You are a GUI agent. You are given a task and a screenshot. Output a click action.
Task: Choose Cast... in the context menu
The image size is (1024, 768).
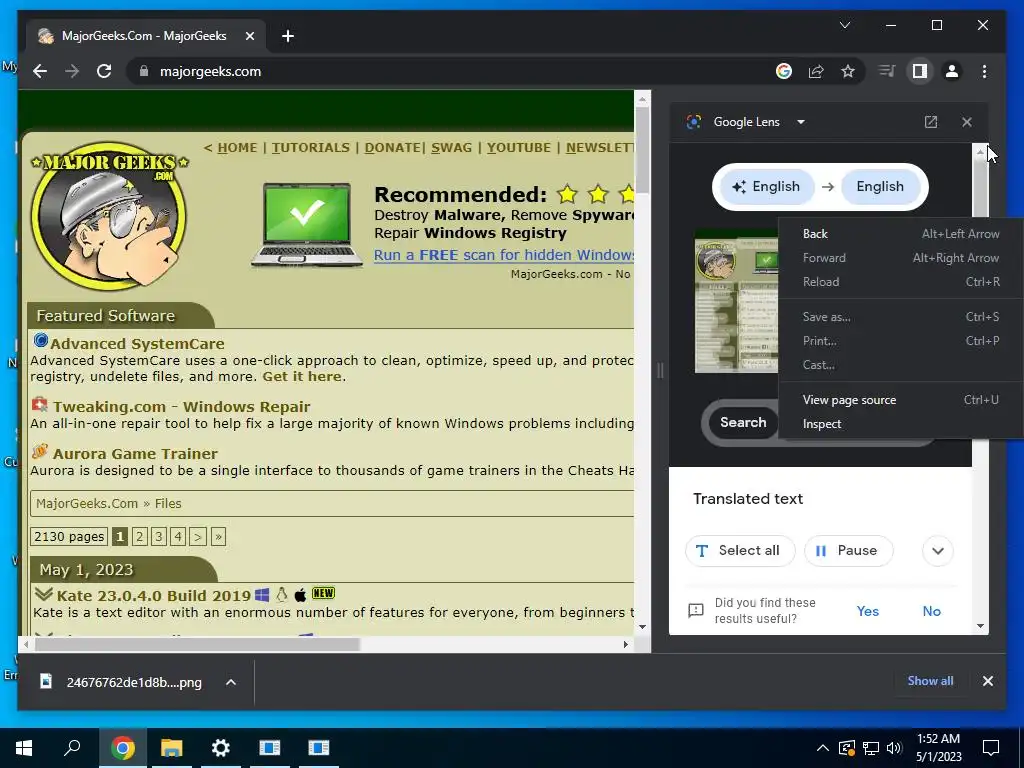901,365
